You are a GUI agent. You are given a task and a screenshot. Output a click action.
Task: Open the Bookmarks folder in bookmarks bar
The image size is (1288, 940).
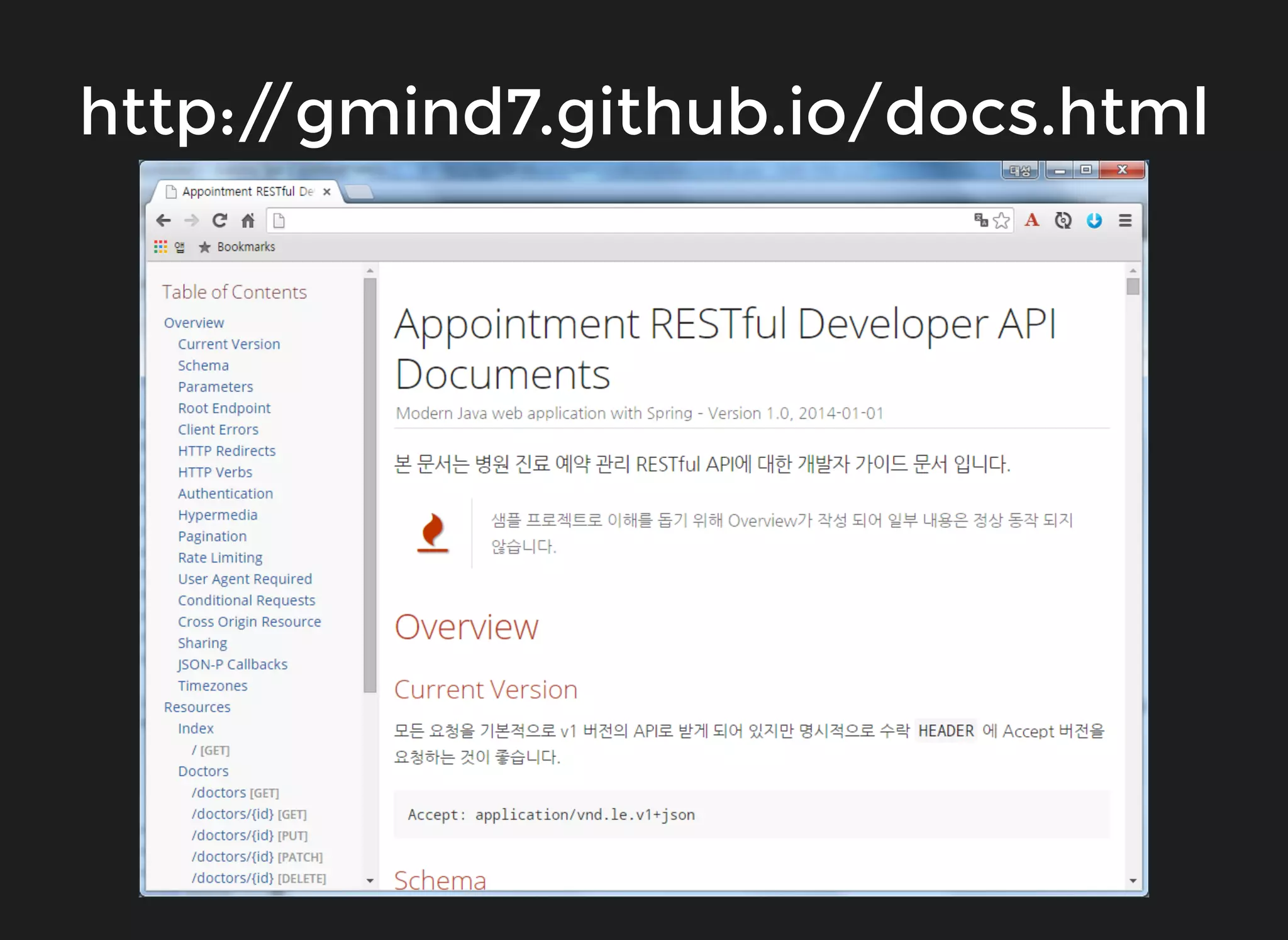237,247
